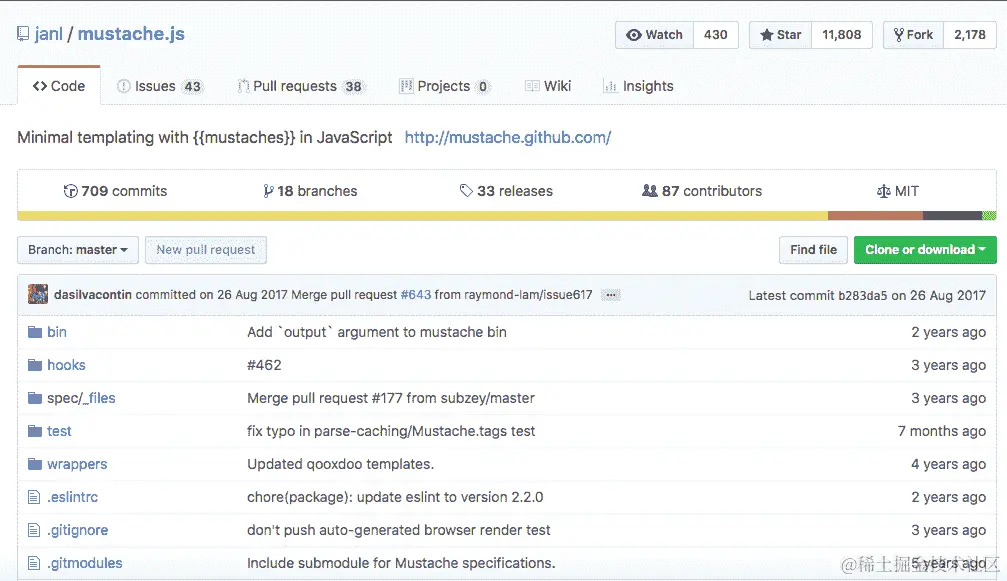Click the Watch button
Image resolution: width=1007 pixels, height=581 pixels.
click(x=654, y=35)
